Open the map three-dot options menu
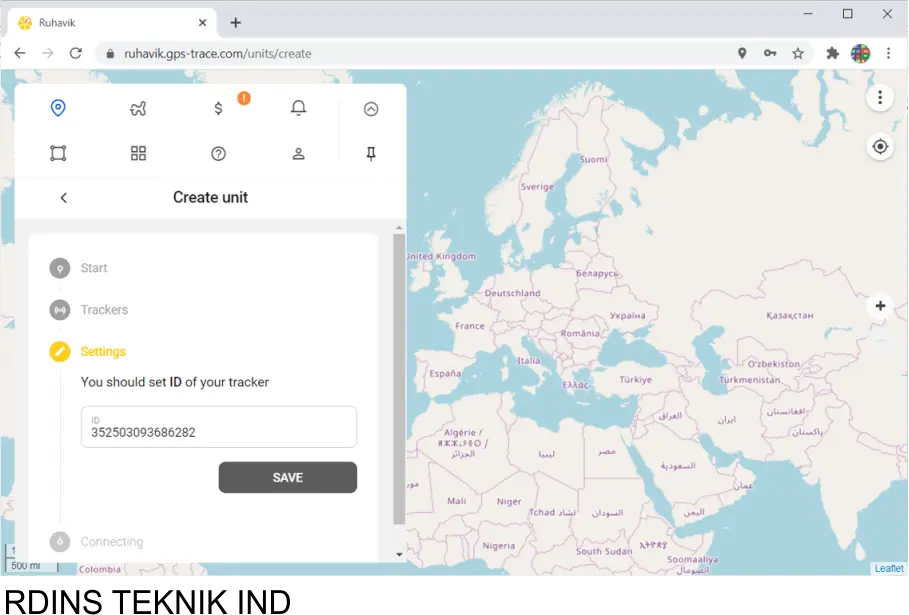This screenshot has width=909, height=615. 880,97
